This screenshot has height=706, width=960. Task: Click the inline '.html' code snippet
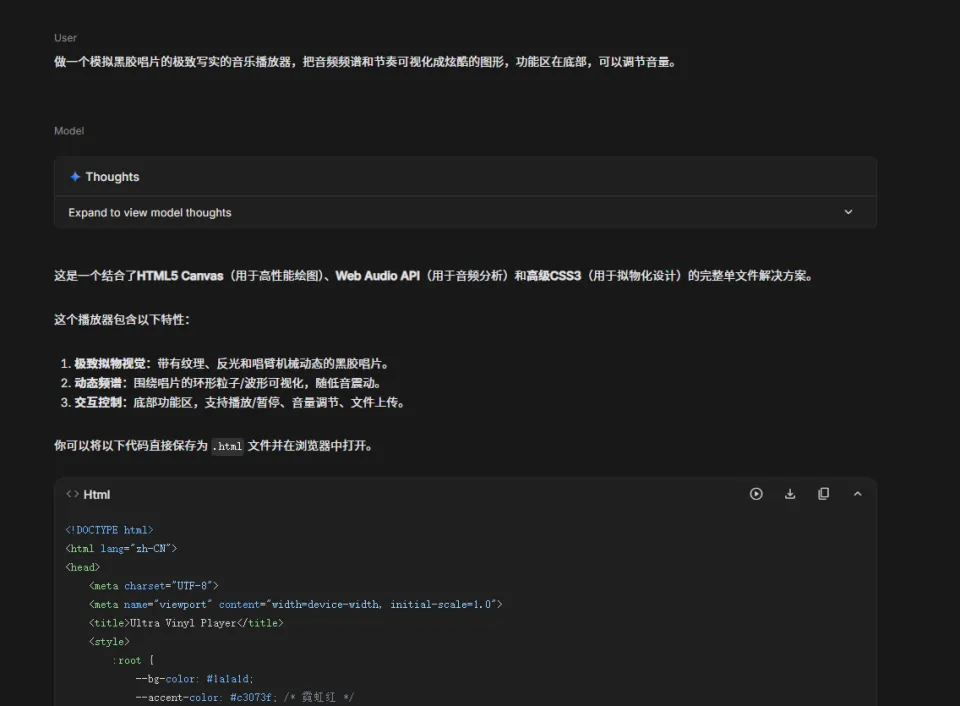coord(228,446)
